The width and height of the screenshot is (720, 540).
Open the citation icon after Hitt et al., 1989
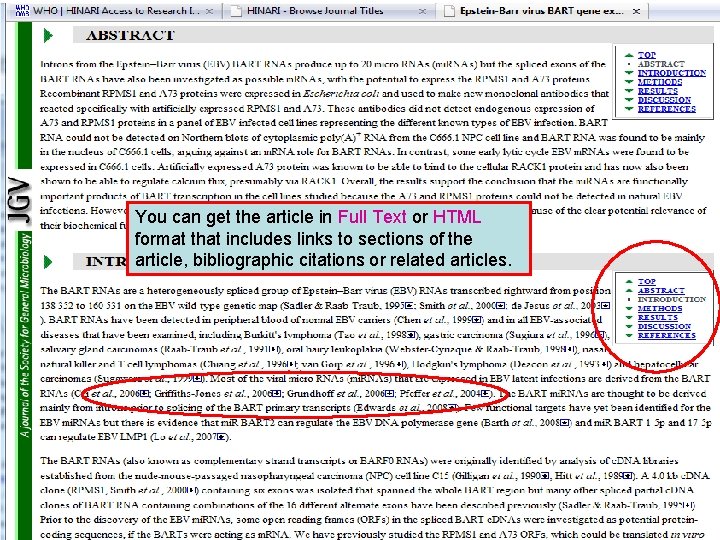click(x=627, y=476)
